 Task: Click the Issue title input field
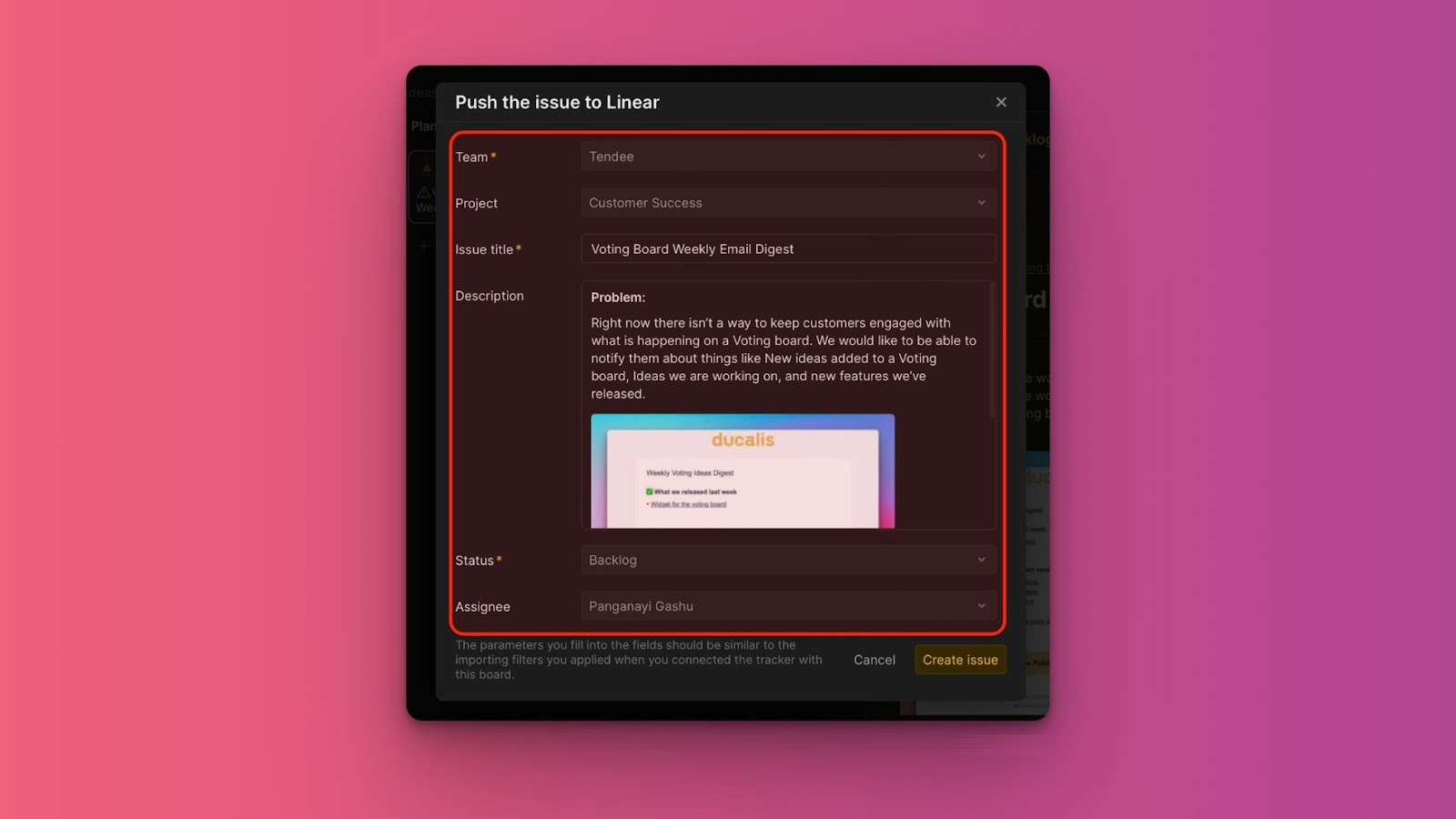(x=787, y=248)
